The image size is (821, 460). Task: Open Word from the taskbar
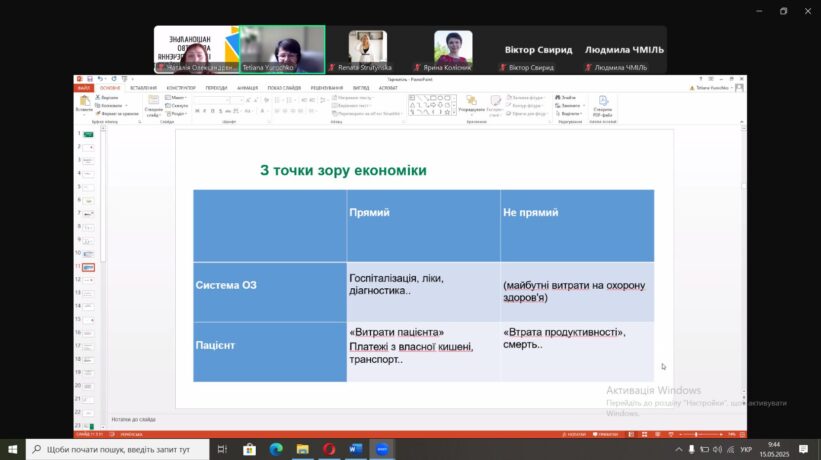354,449
